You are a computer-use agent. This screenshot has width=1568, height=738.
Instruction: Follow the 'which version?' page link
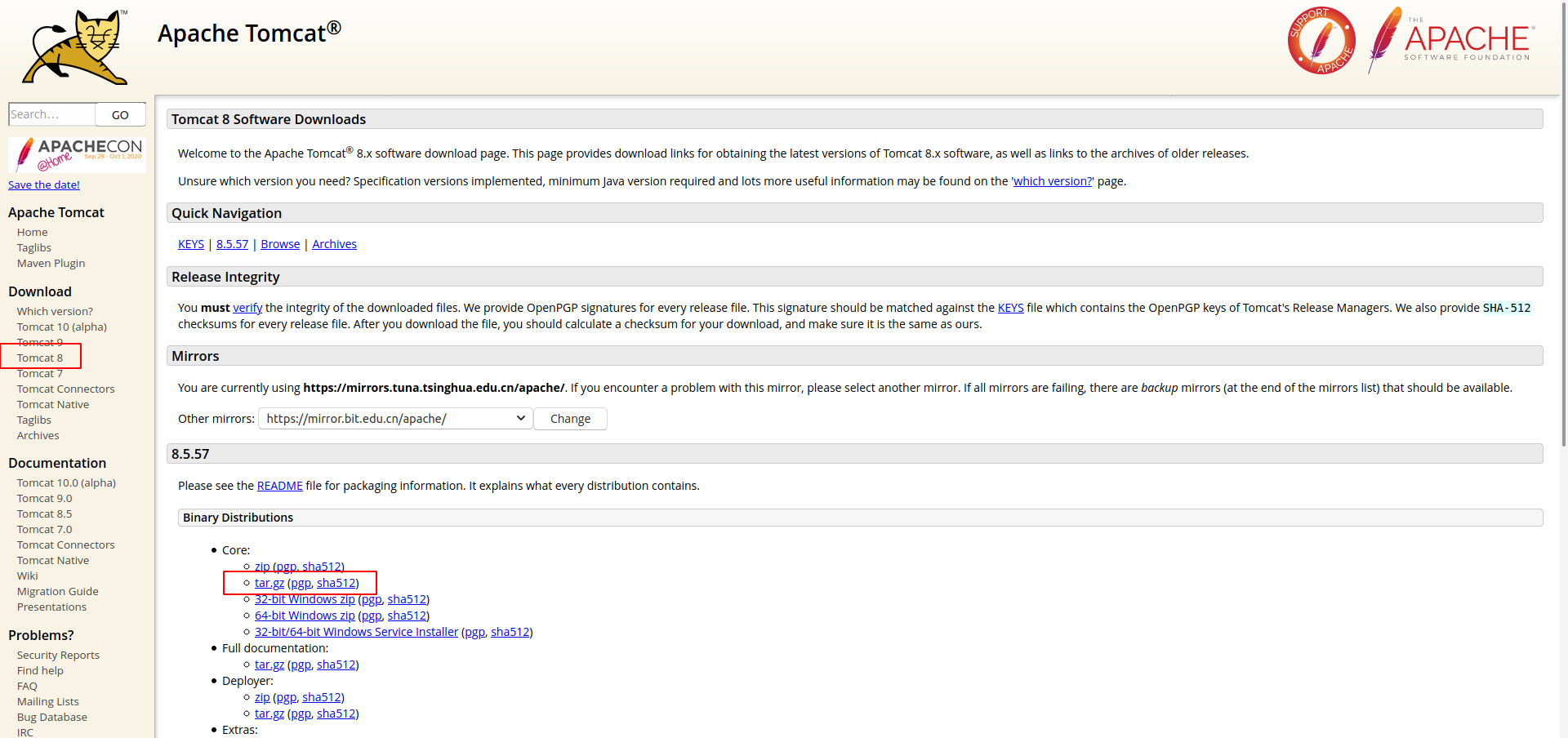tap(1052, 181)
